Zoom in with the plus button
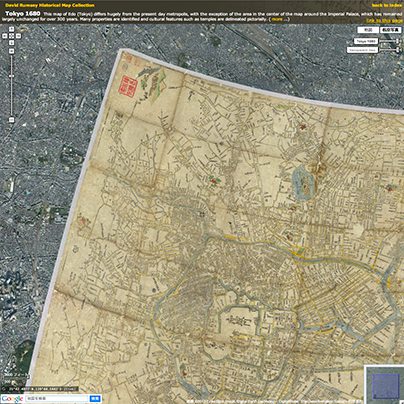Viewport: 404px width, 404px height. (x=11, y=51)
